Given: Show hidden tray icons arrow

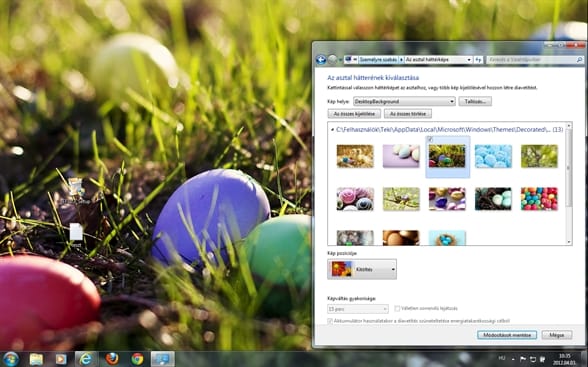Looking at the screenshot, I should pyautogui.click(x=513, y=360).
